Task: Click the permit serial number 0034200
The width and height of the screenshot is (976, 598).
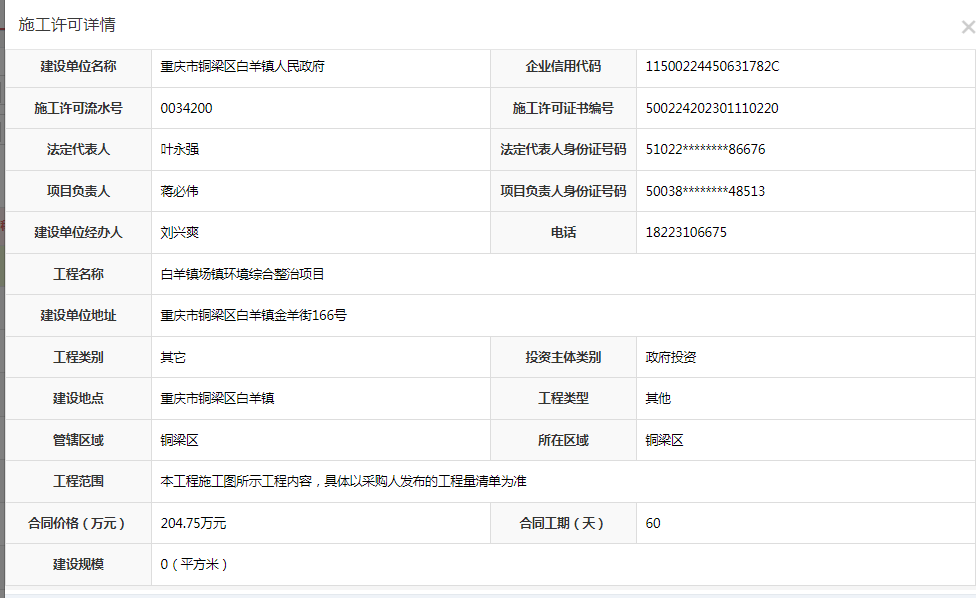Action: (186, 108)
